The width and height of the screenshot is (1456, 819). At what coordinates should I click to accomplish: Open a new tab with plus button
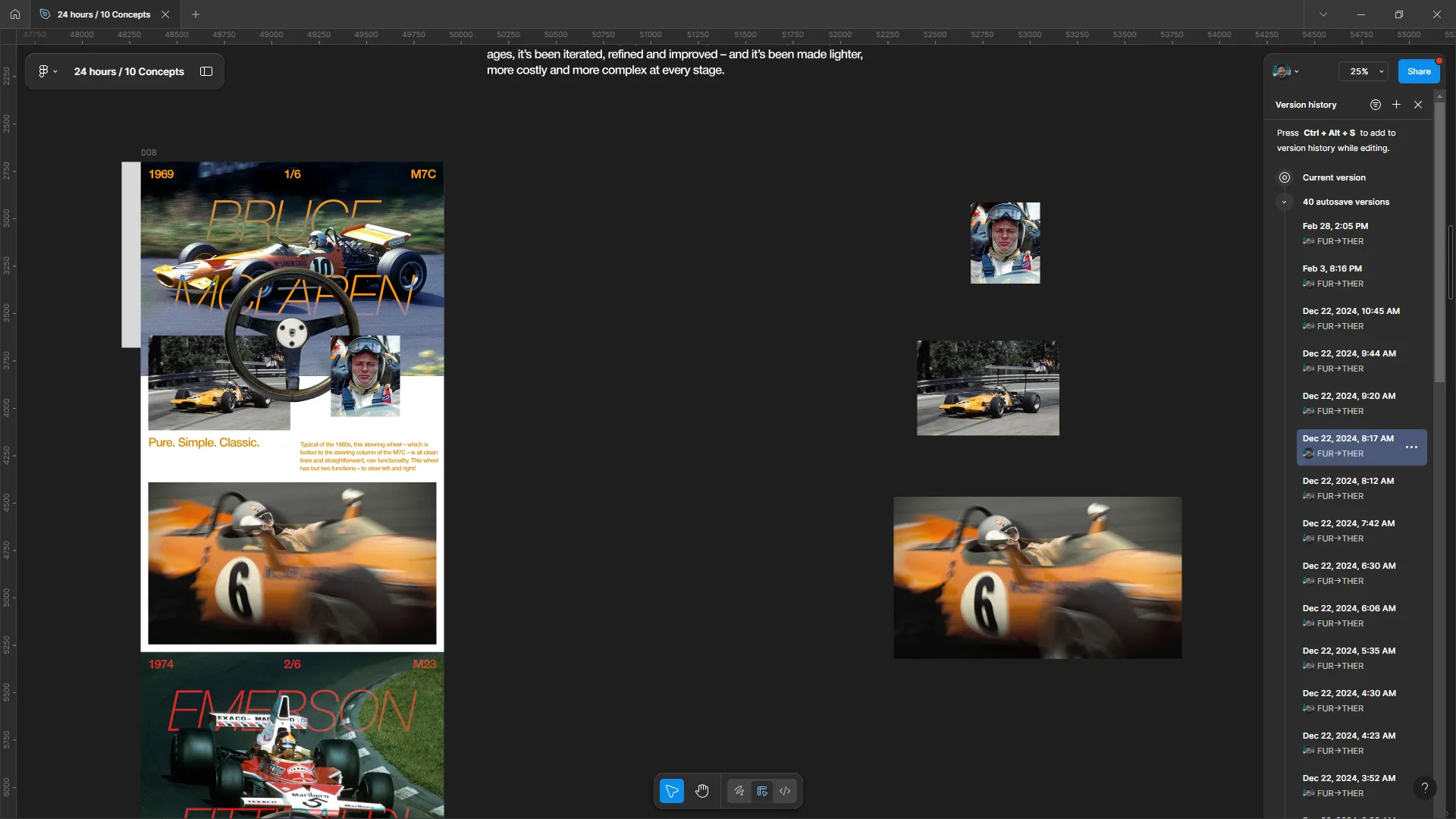pyautogui.click(x=196, y=14)
